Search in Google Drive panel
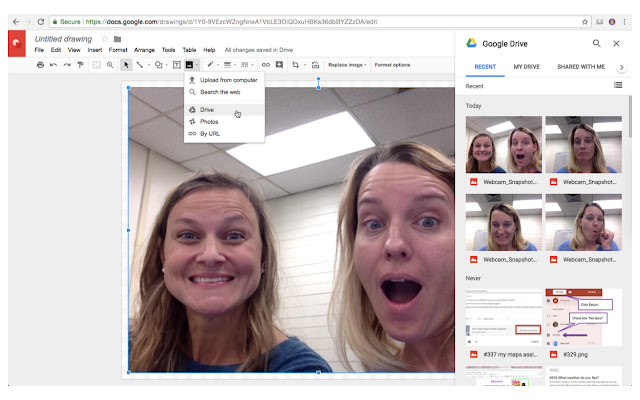The image size is (640, 400). coord(597,43)
